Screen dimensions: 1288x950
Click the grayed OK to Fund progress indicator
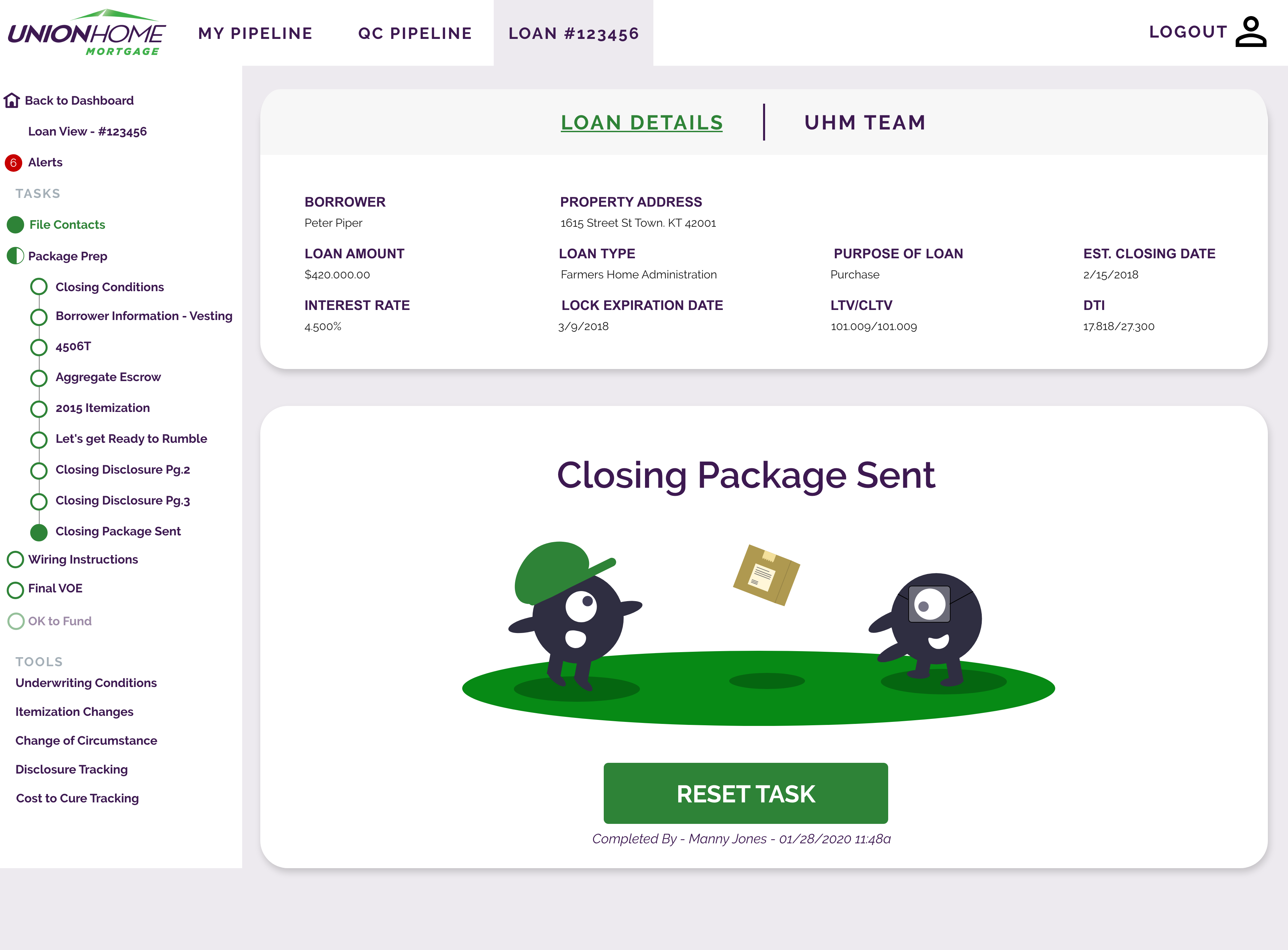(x=15, y=621)
